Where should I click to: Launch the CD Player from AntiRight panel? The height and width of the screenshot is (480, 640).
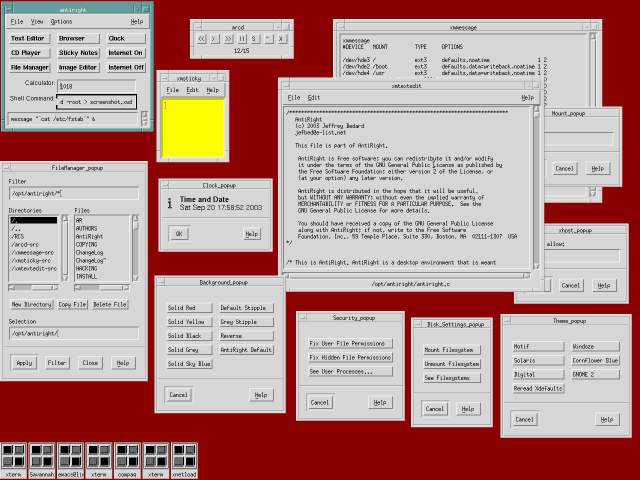(x=27, y=52)
